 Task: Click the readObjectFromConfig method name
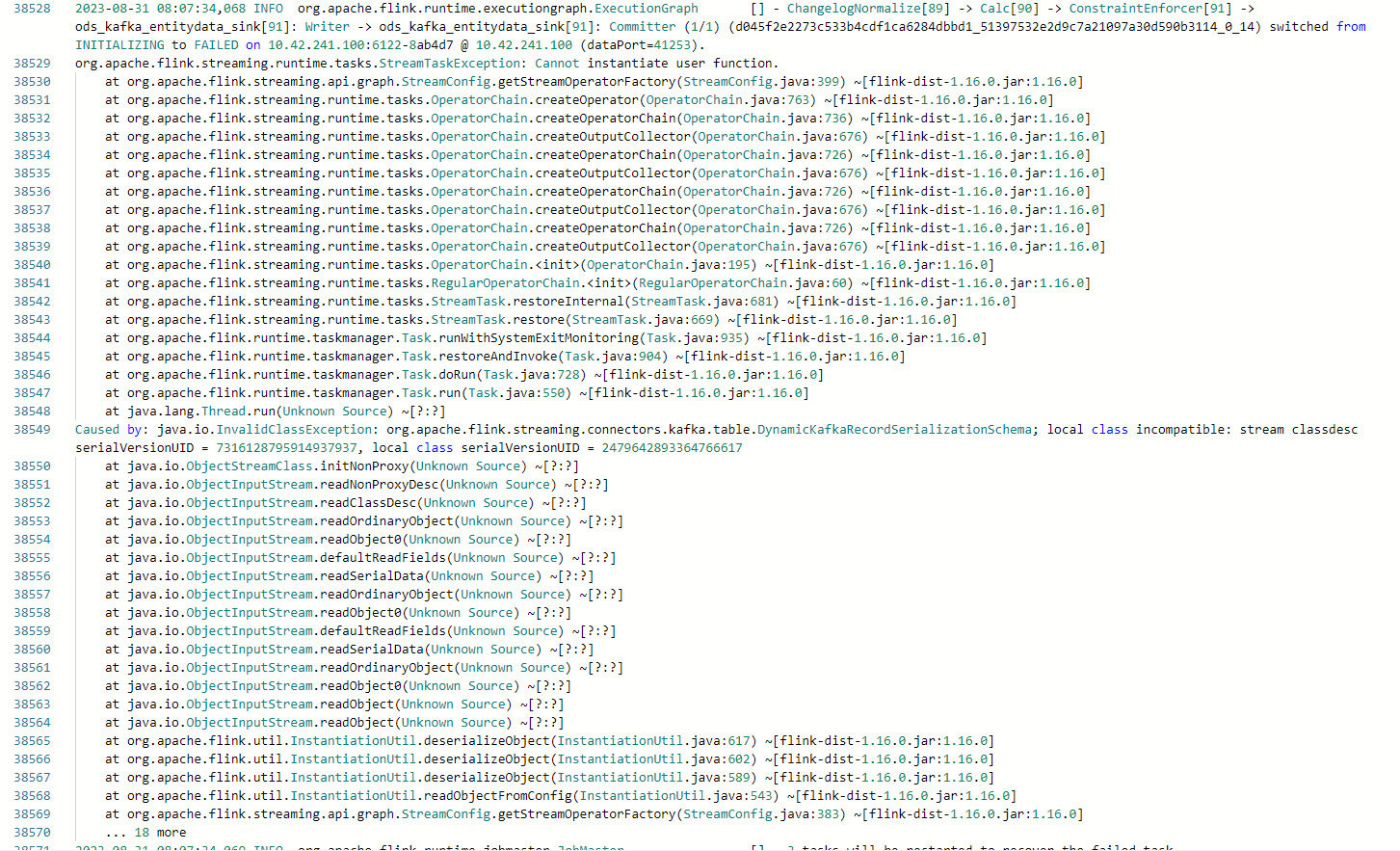pos(497,796)
